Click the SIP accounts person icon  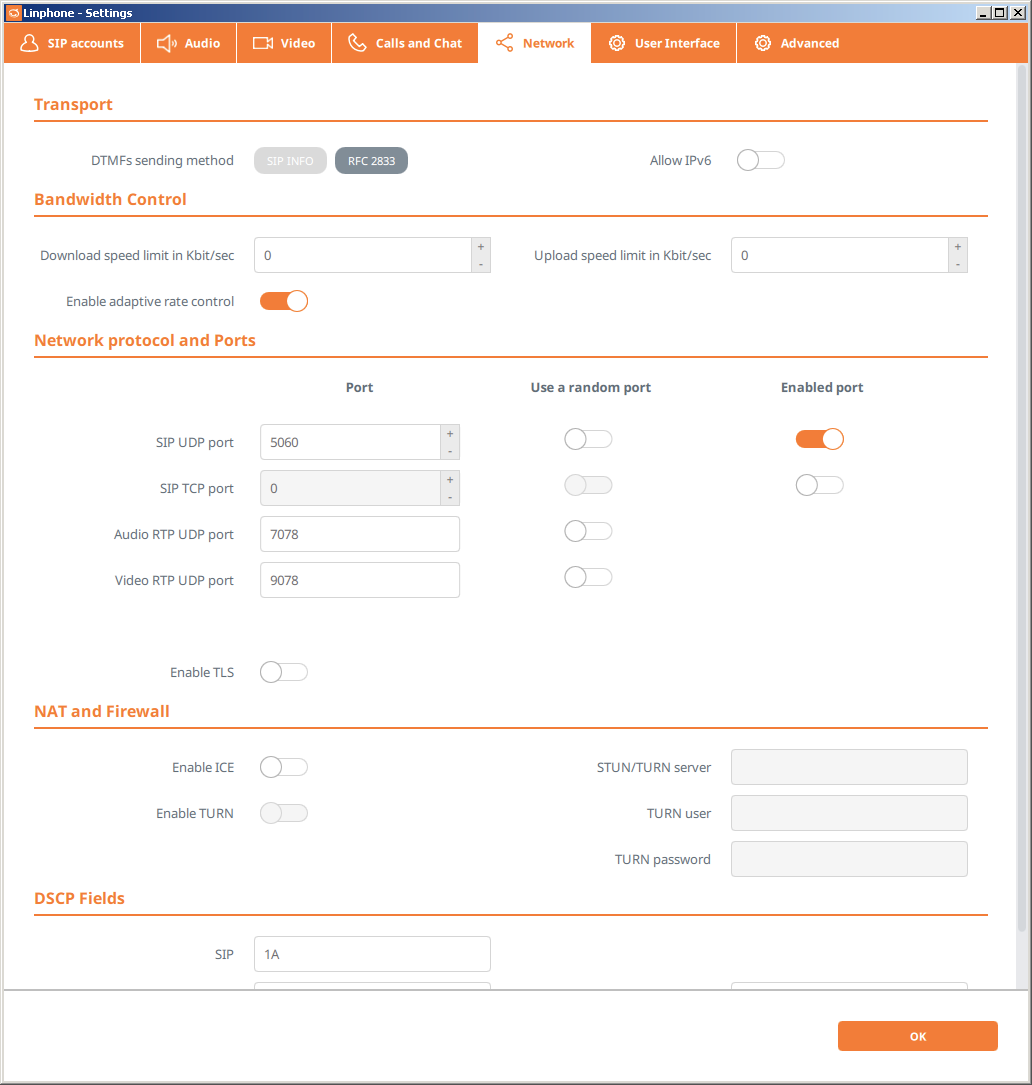(29, 43)
